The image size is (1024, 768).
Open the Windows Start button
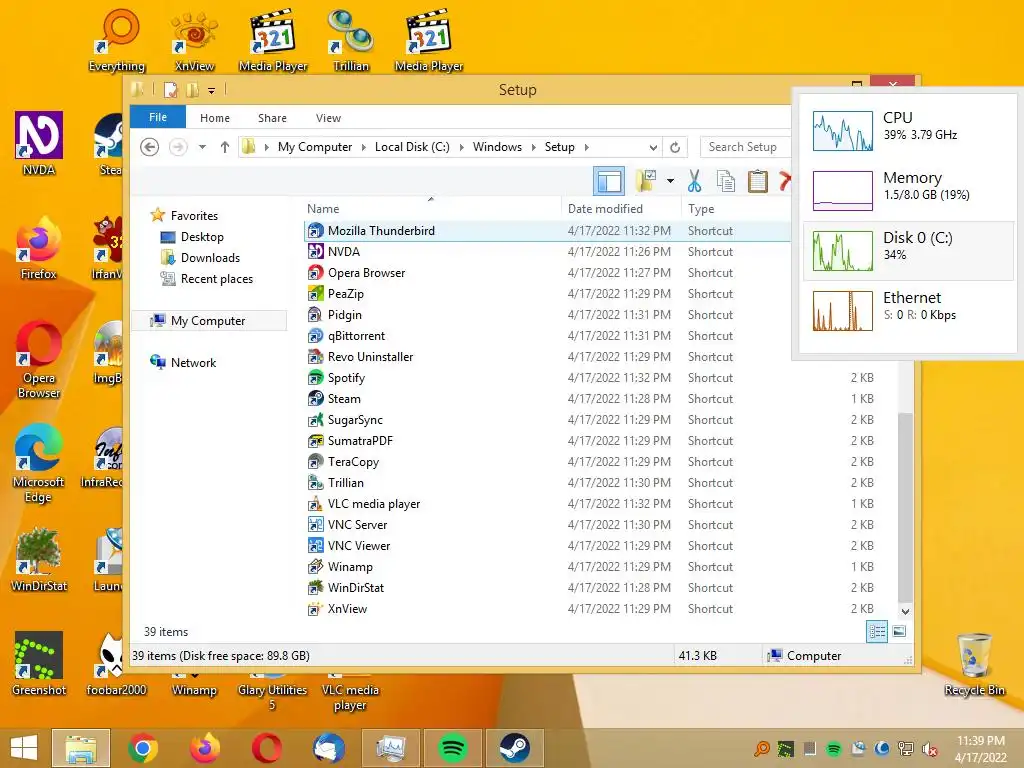click(x=24, y=748)
